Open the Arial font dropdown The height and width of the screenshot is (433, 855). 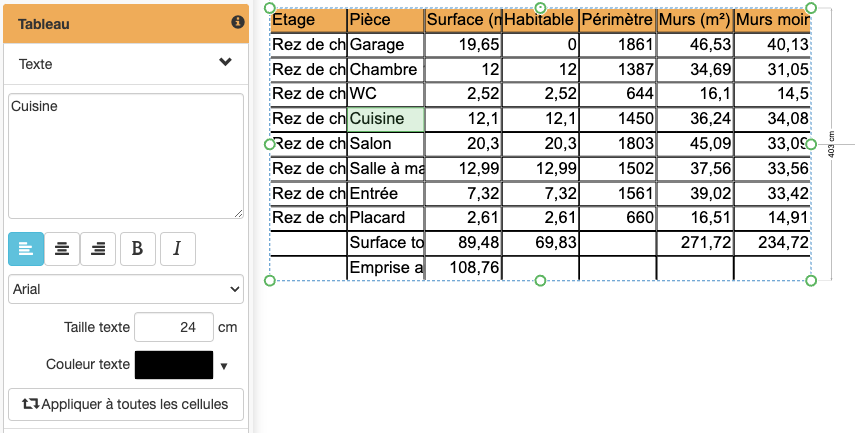[x=126, y=289]
